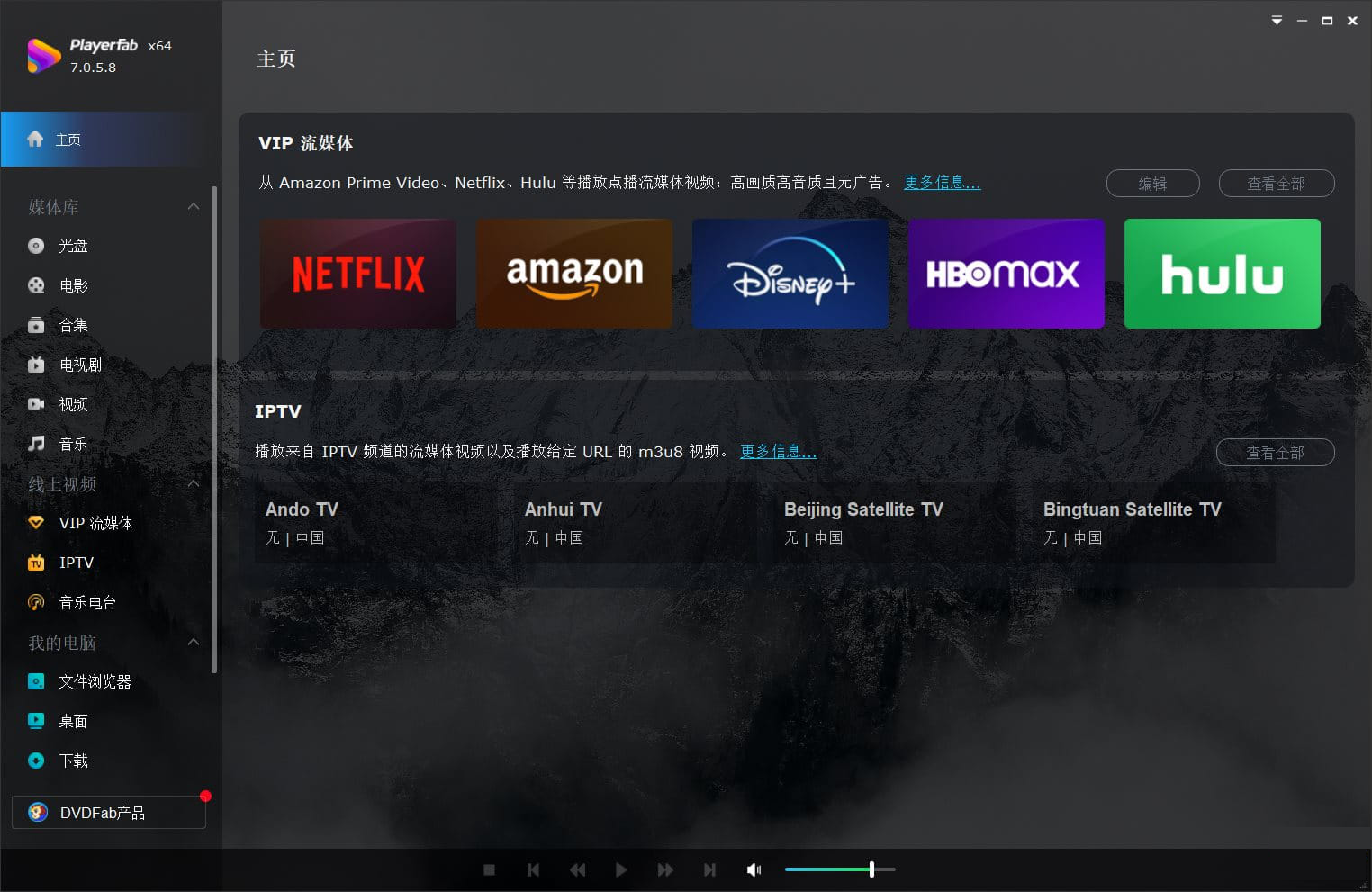
Task: Click 编辑 button in VIP section
Action: (x=1152, y=184)
